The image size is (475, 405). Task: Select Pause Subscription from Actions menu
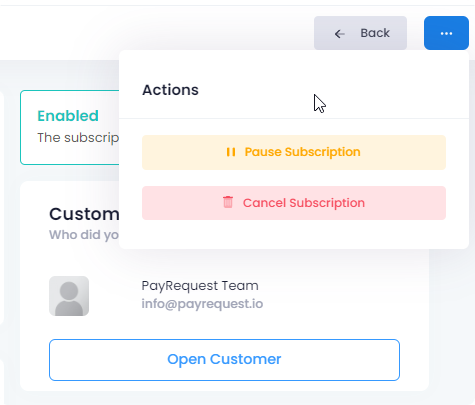294,152
